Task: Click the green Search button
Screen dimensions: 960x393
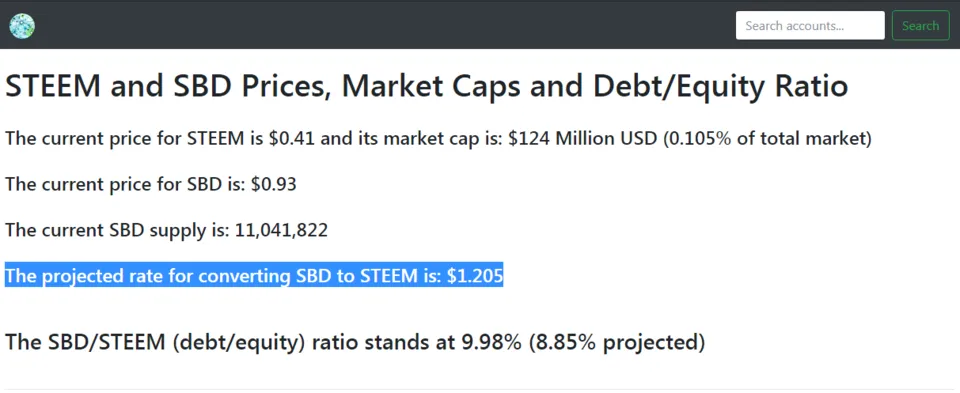Action: click(x=920, y=26)
